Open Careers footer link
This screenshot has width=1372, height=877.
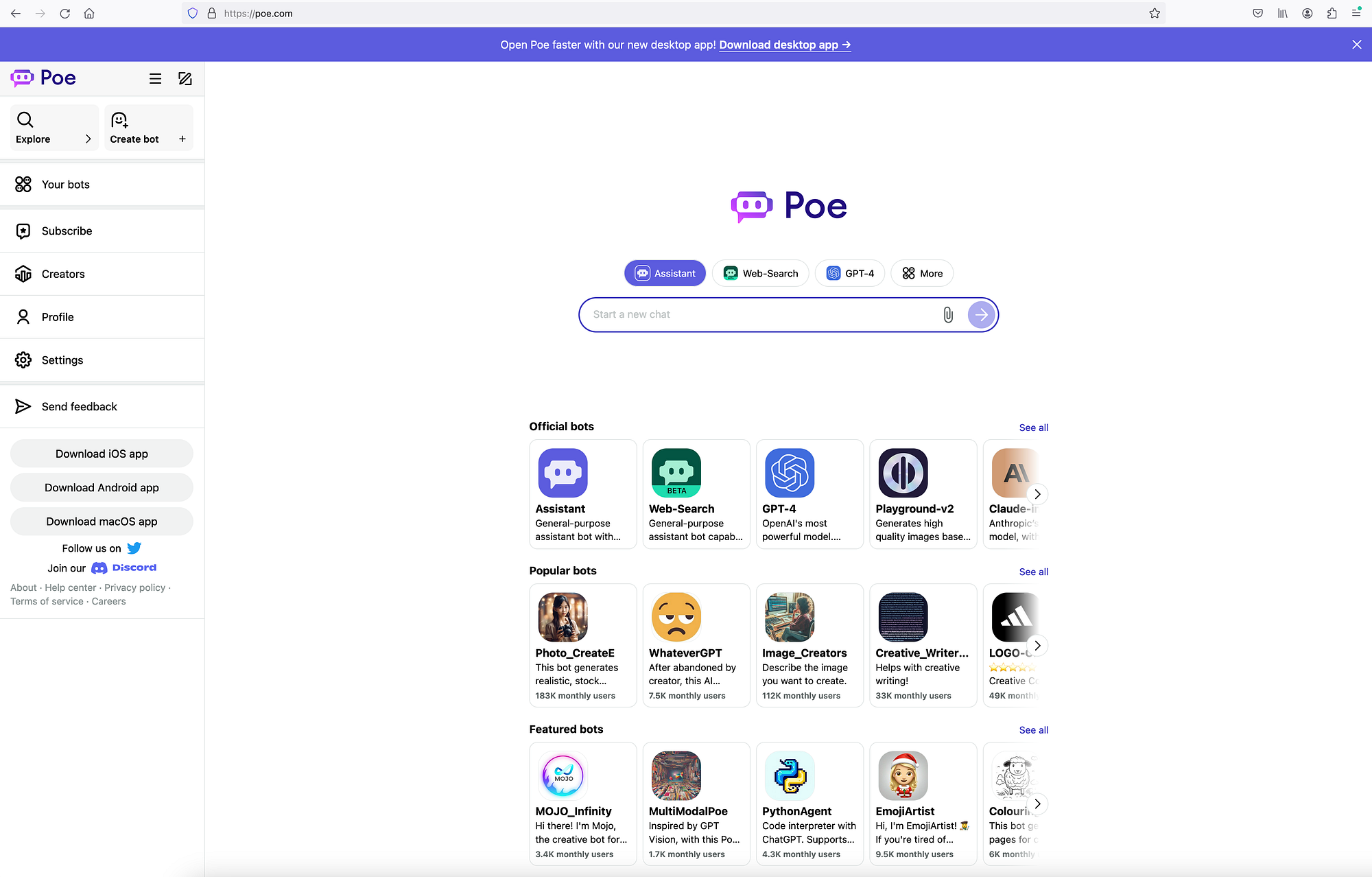(109, 602)
